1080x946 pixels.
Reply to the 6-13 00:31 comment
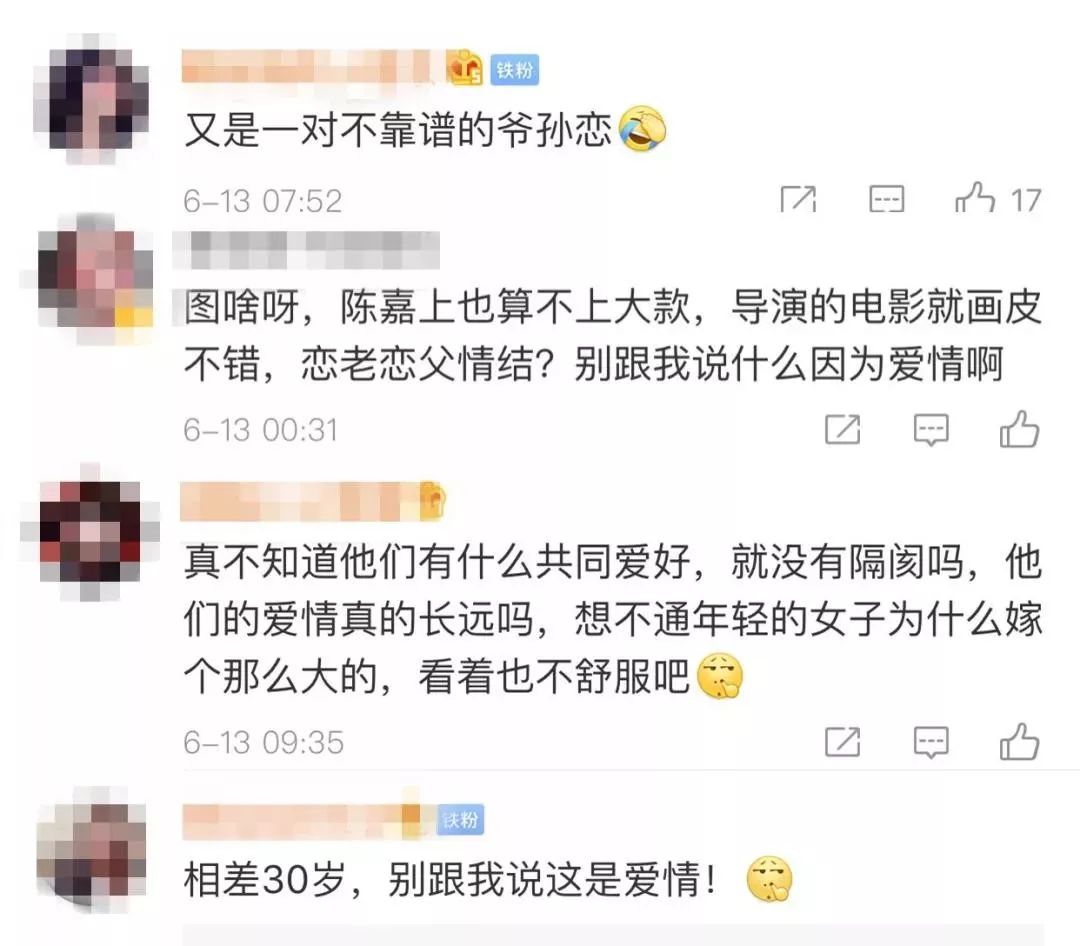tap(931, 430)
